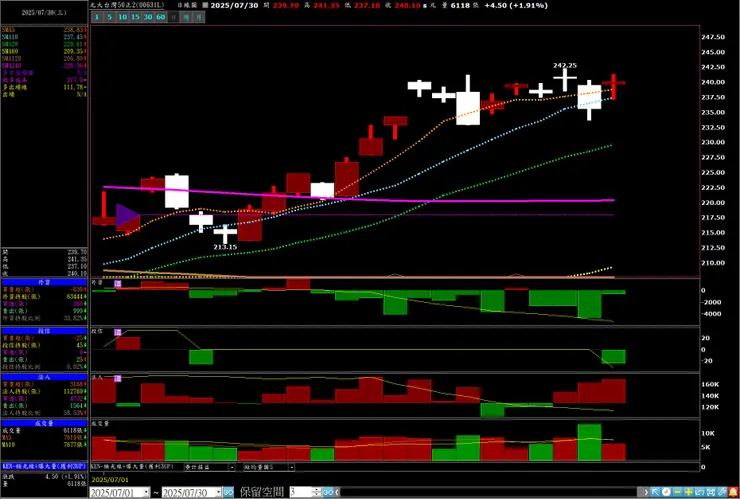This screenshot has width=740, height=499.
Task: Click the clock icon in bottom toolbar
Action: pos(666,492)
